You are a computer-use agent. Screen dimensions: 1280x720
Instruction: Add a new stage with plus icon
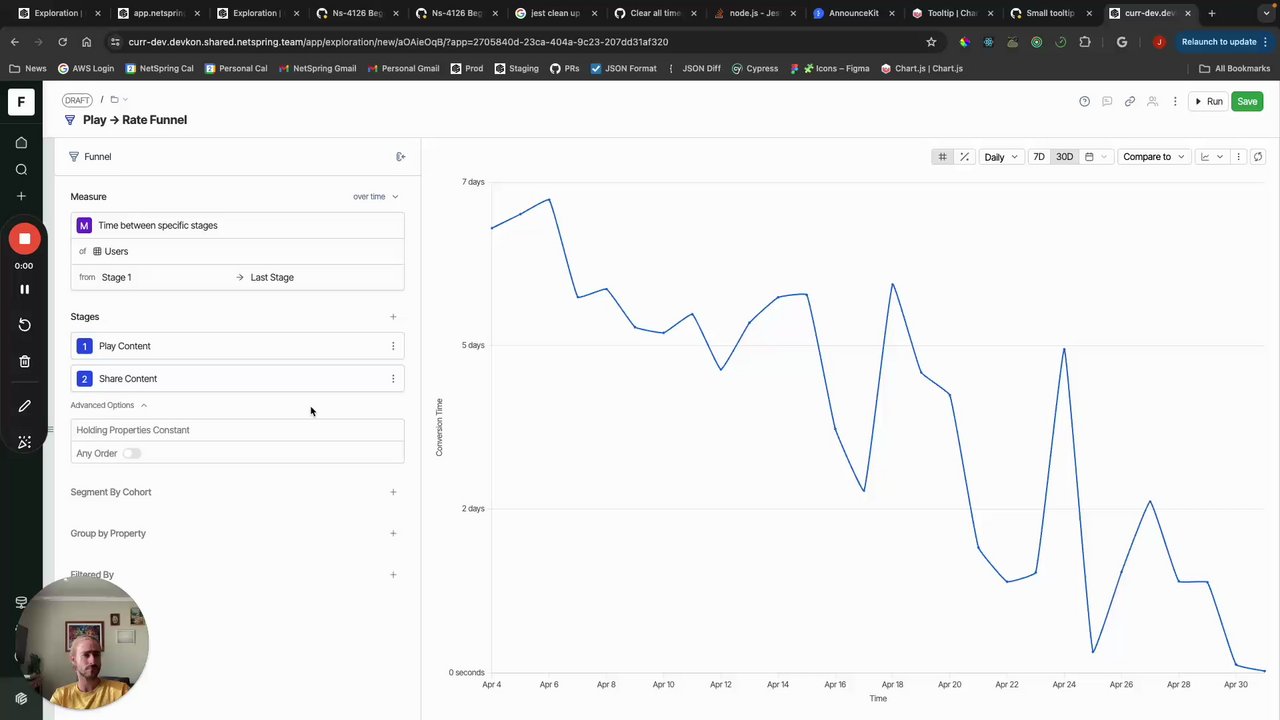(393, 317)
